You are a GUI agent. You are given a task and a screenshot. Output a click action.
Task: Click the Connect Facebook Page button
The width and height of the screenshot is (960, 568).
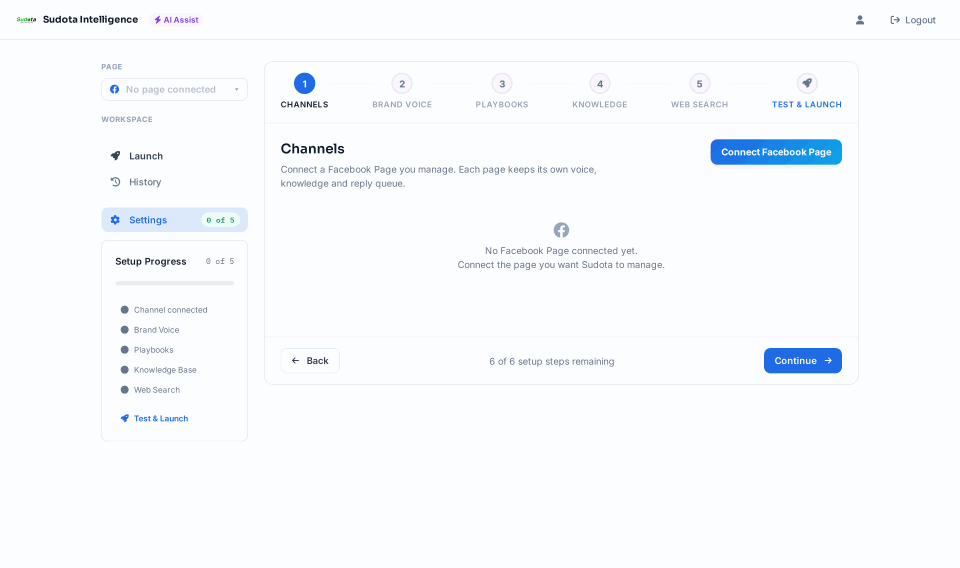coord(776,152)
